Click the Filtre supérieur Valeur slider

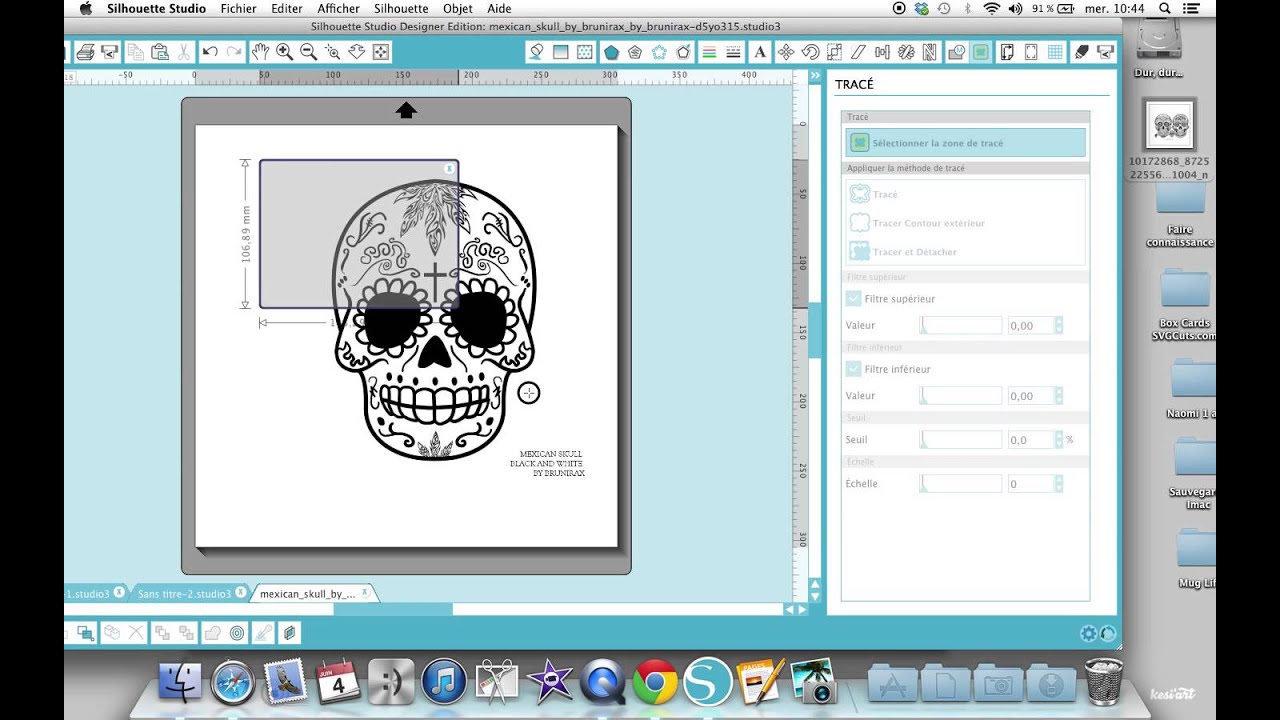(961, 325)
